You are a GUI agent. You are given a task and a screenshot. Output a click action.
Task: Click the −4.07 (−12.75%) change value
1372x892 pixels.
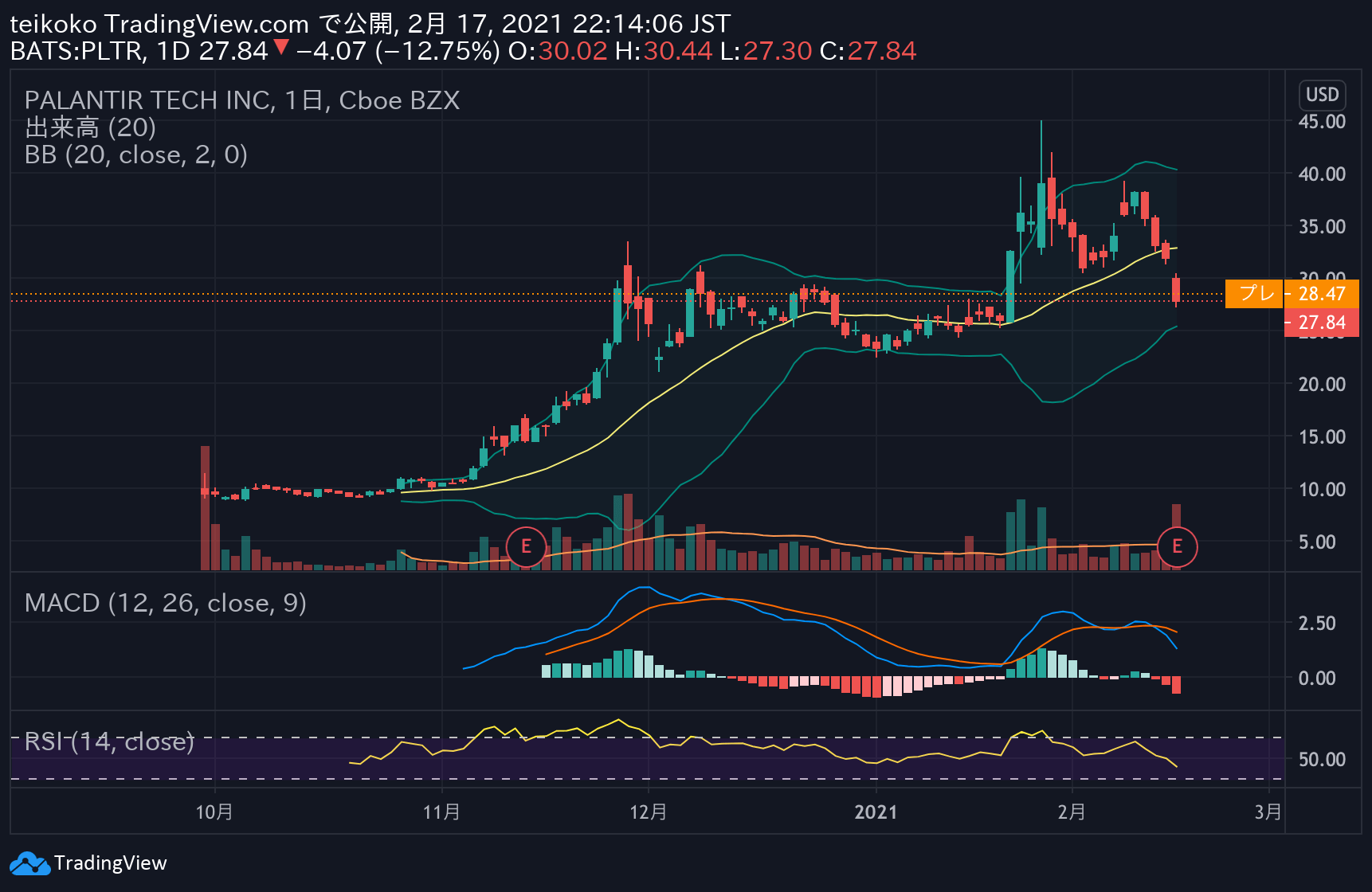pos(398,52)
